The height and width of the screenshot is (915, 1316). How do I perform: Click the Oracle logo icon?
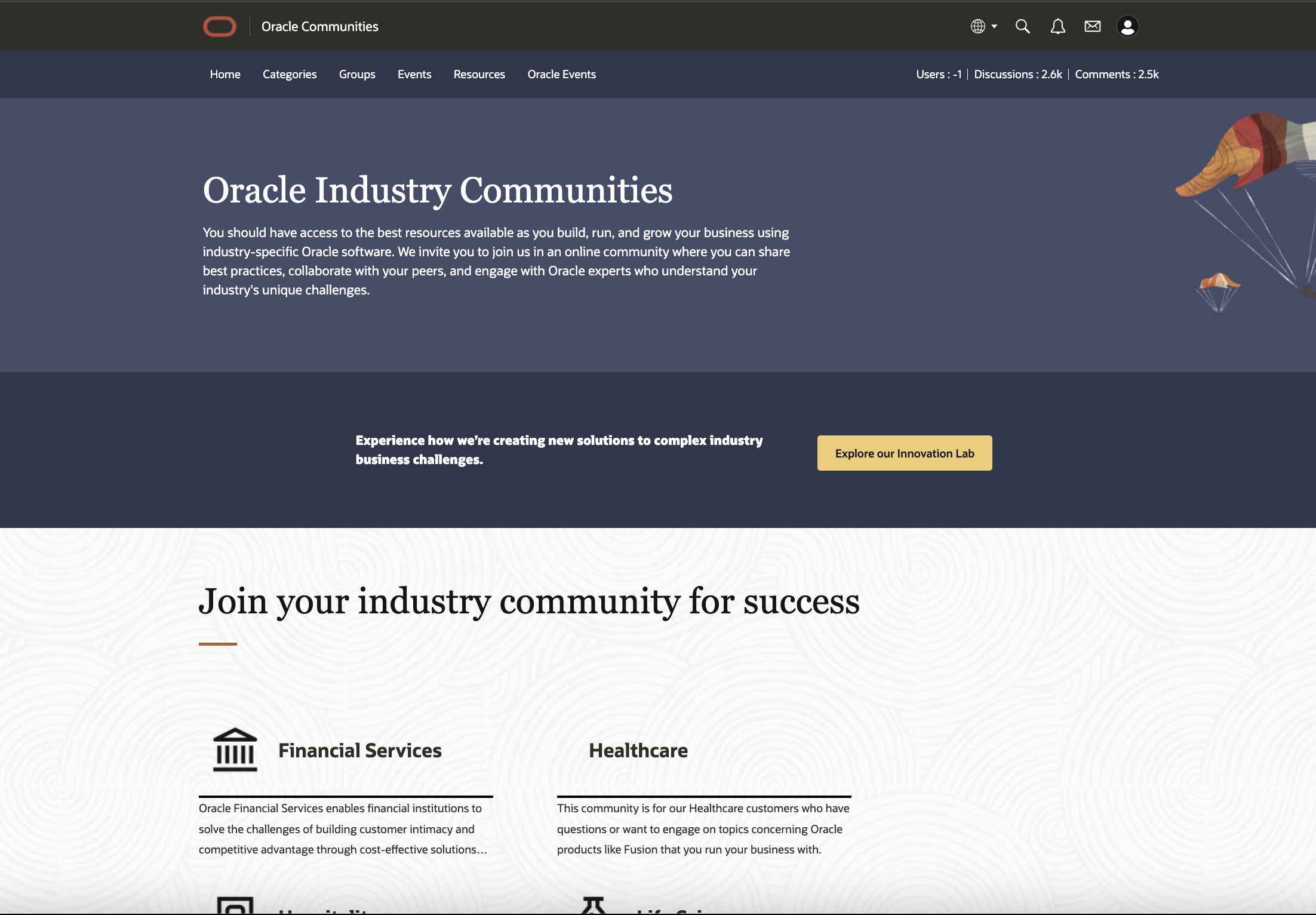(x=219, y=26)
